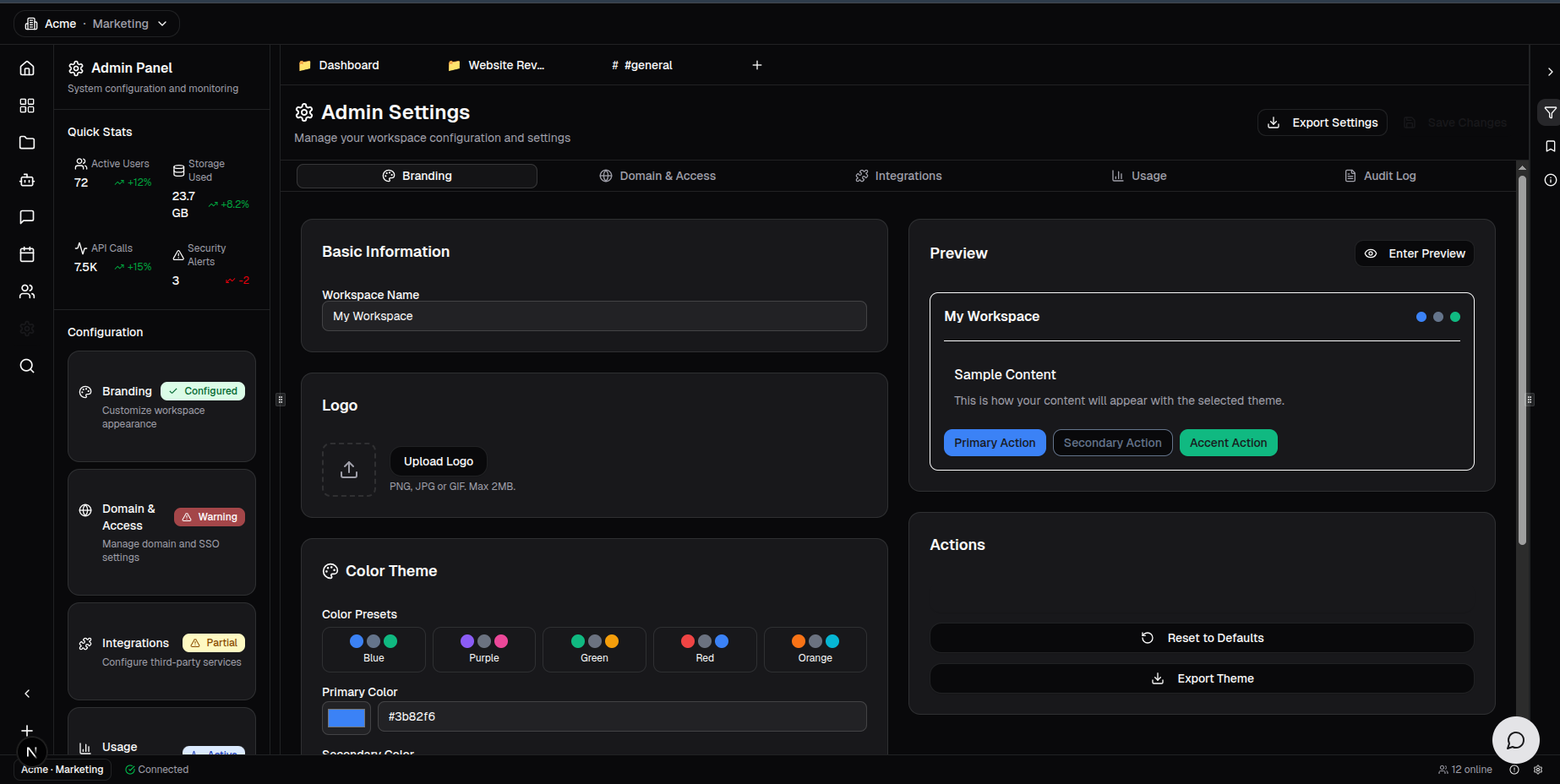Click the search magnifier sidebar icon

click(27, 366)
